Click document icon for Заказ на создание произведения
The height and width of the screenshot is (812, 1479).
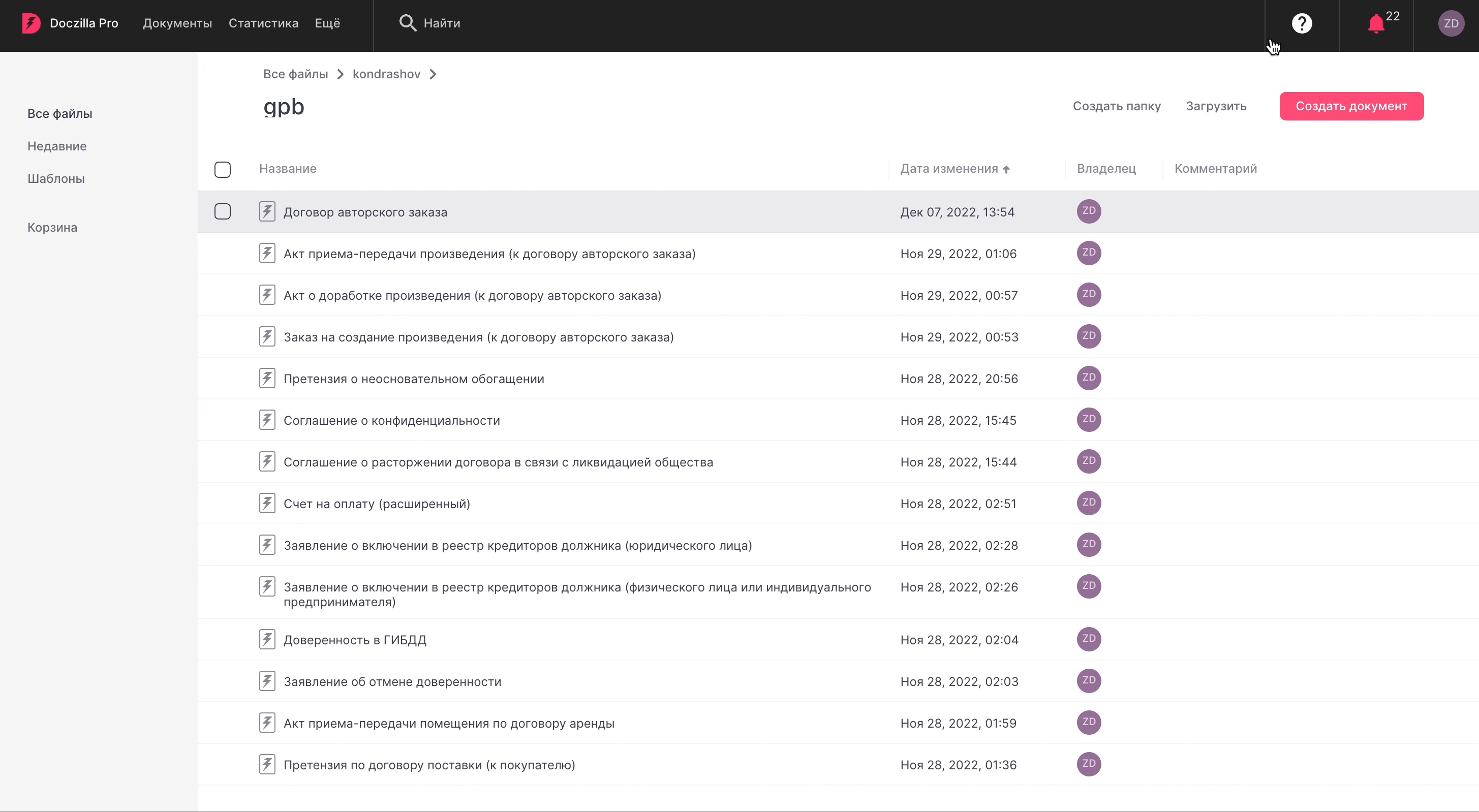(267, 336)
